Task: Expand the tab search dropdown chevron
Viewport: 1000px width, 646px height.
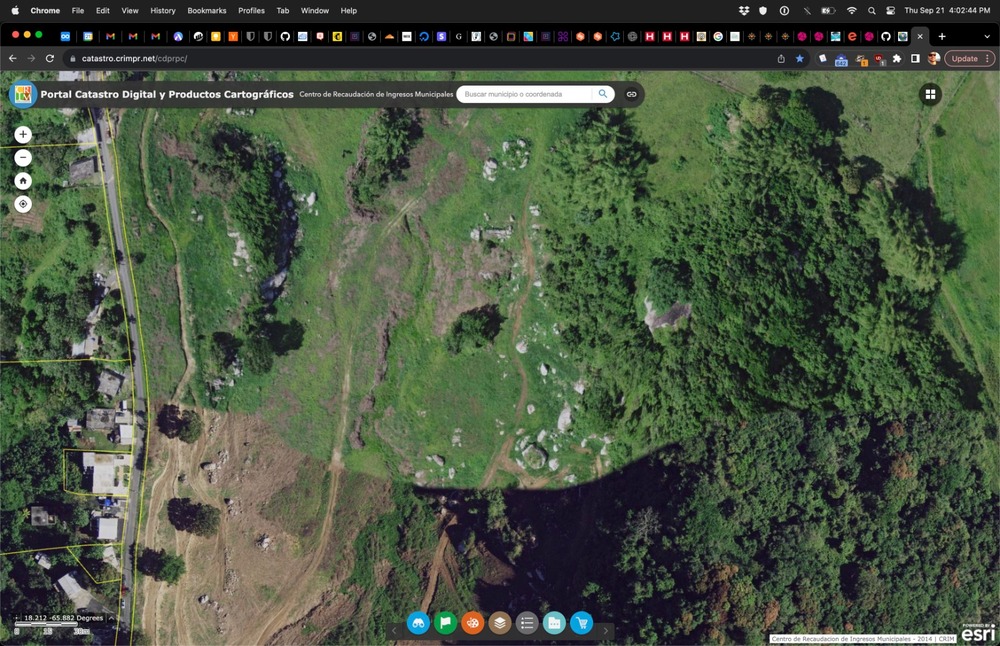Action: [x=987, y=36]
